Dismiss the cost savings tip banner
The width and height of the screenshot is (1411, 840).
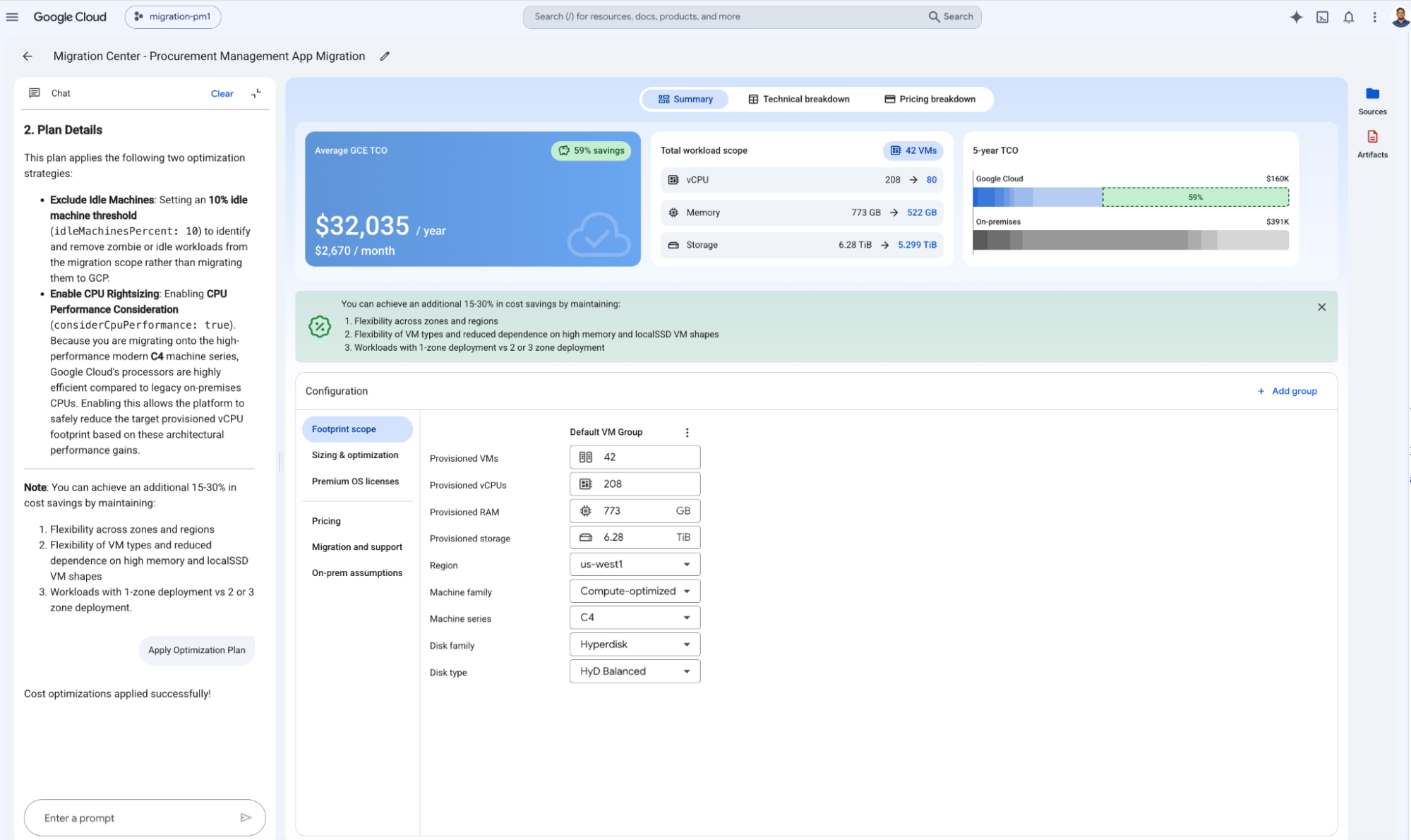coord(1321,307)
